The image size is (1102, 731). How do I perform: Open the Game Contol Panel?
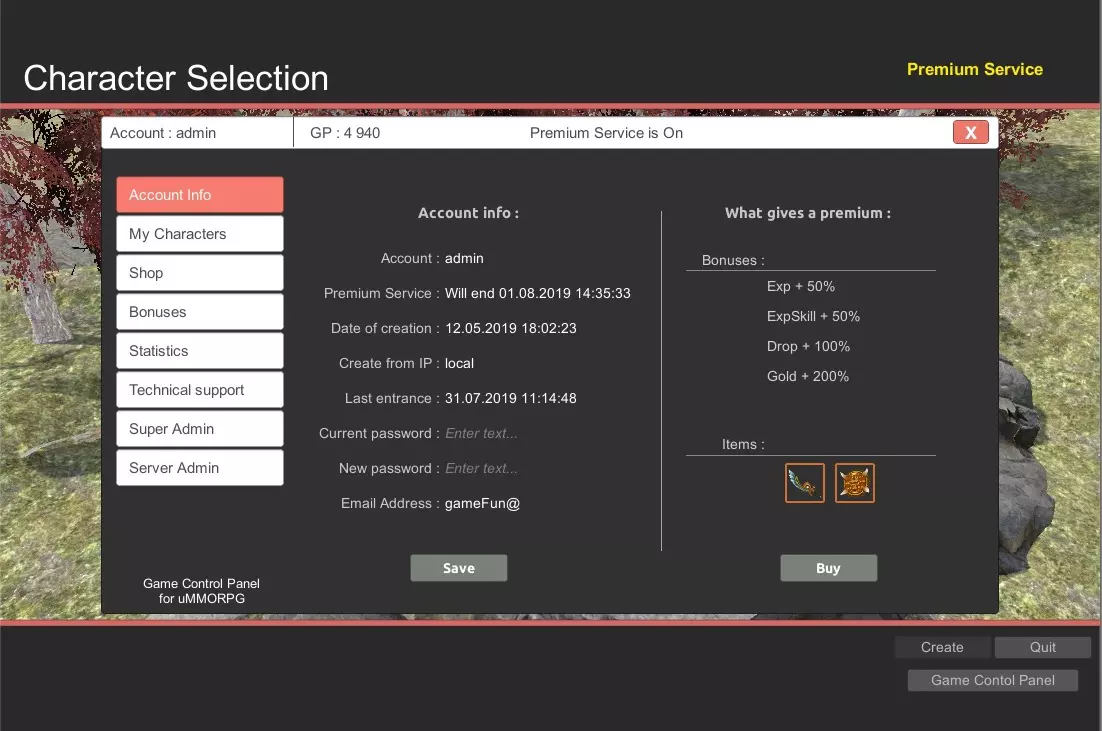coord(991,680)
